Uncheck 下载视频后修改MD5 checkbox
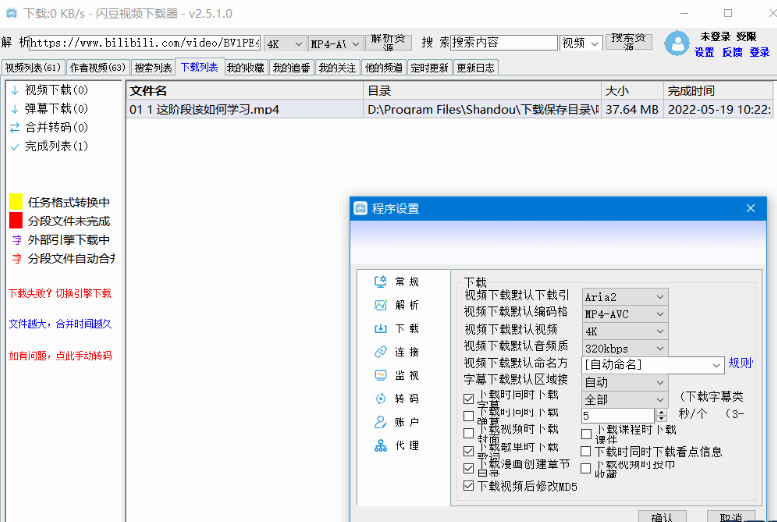Screen dimensions: 777x522 pyautogui.click(x=468, y=486)
